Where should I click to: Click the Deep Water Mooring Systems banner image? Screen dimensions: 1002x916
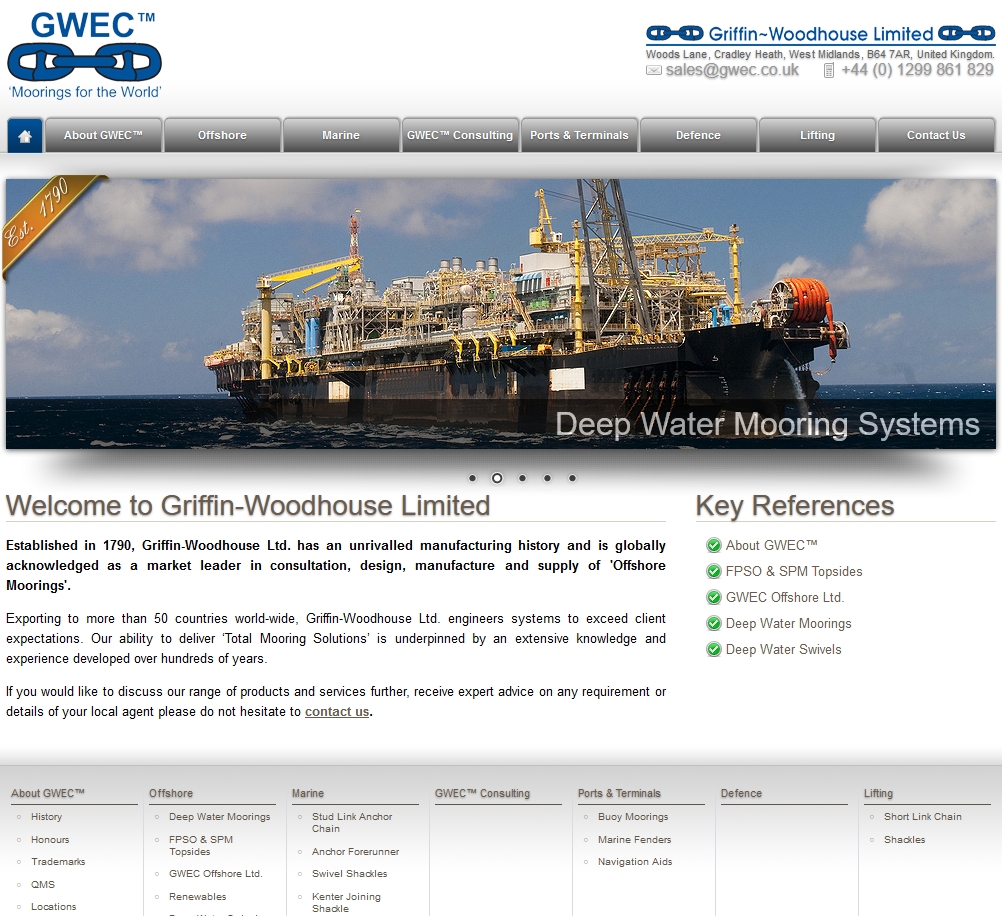click(x=501, y=314)
